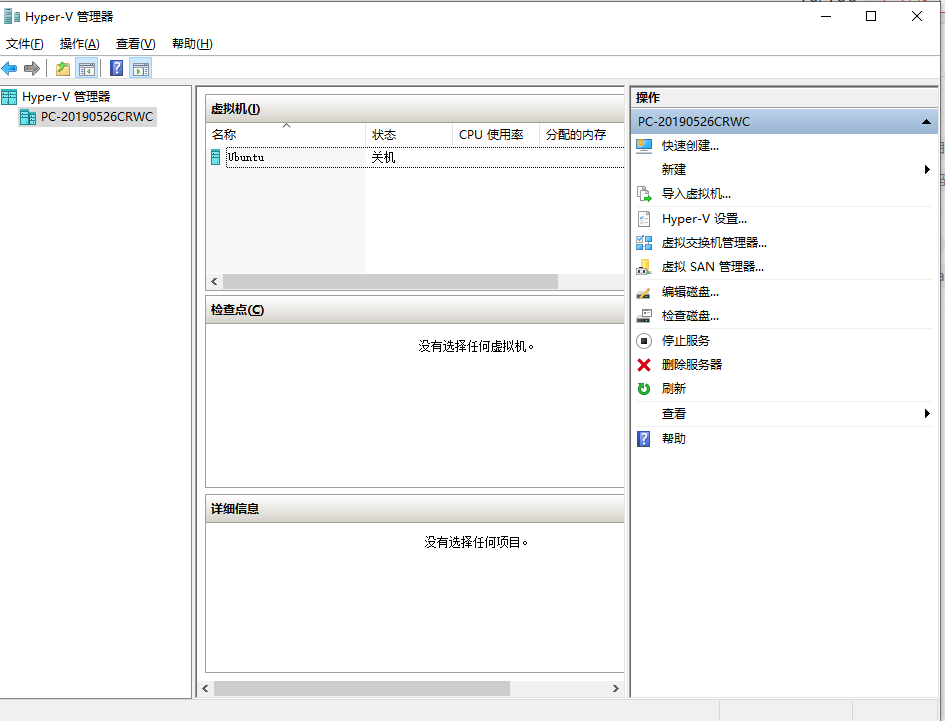
Task: Click the green 刷新 refresh icon
Action: (644, 389)
